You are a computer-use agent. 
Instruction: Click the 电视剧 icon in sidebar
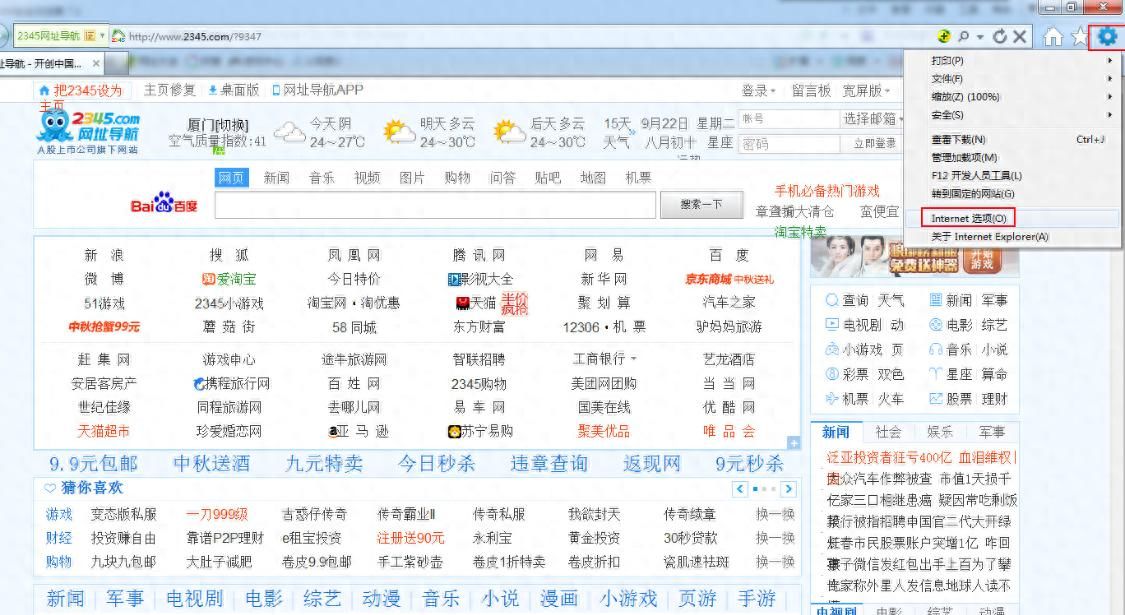pyautogui.click(x=832, y=324)
